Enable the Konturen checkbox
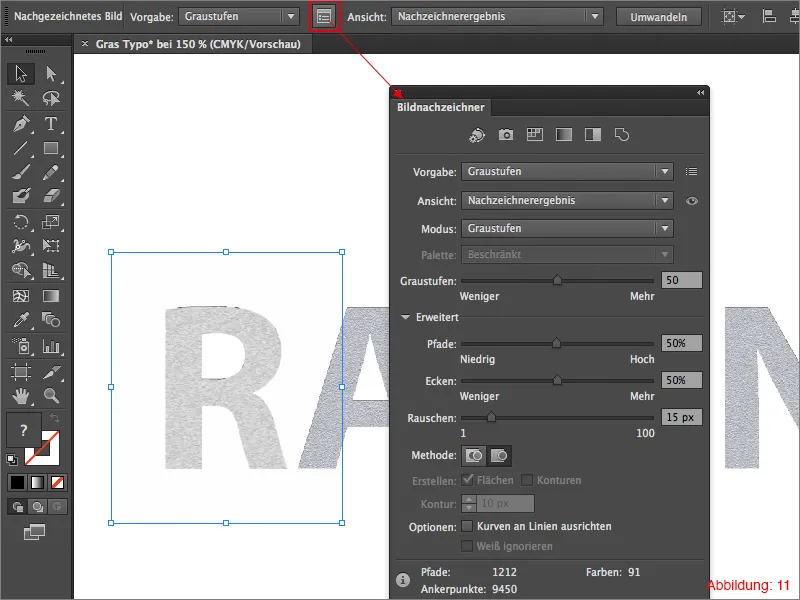The height and width of the screenshot is (600, 800). tap(527, 480)
